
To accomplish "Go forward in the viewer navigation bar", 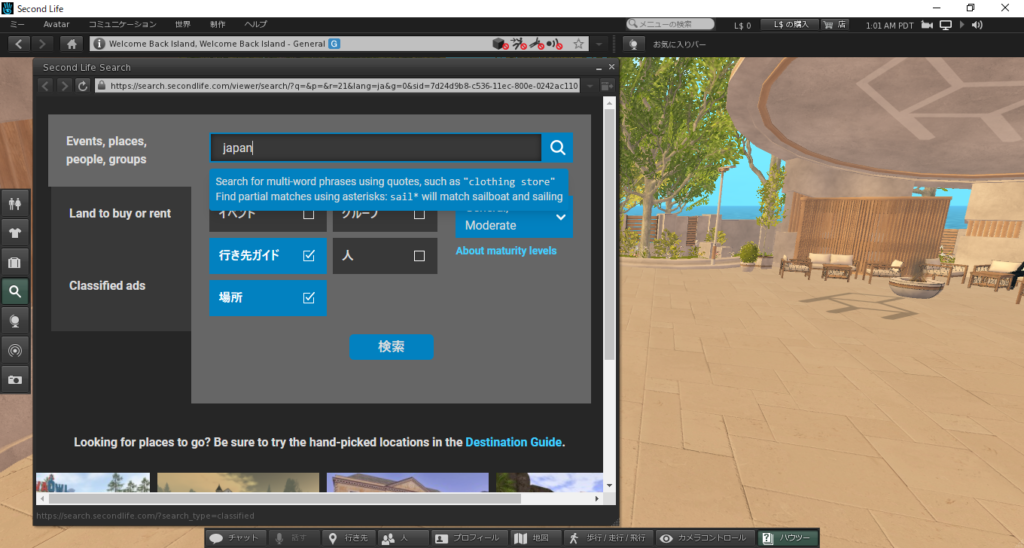I will point(42,44).
